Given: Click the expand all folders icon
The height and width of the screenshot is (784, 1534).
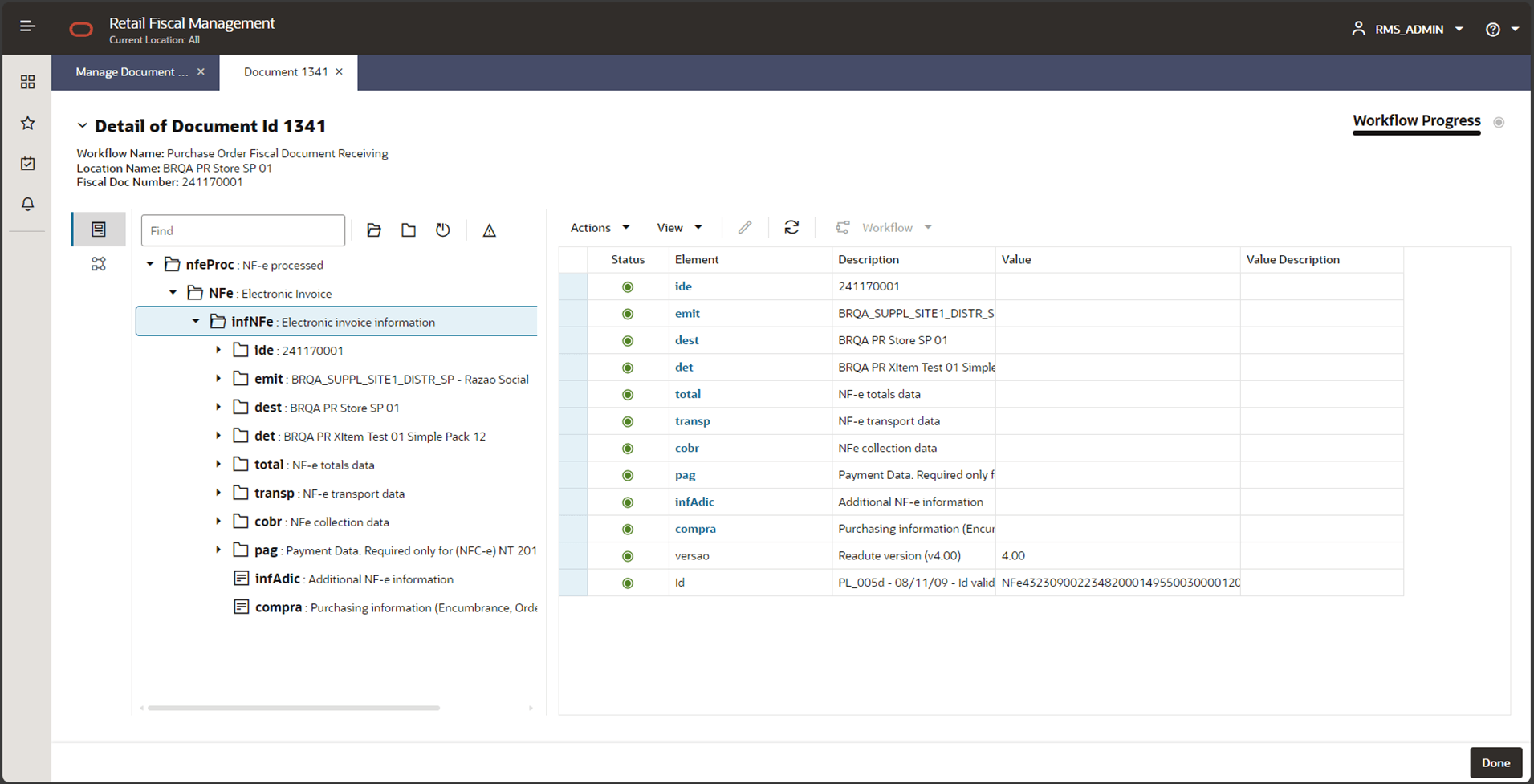Looking at the screenshot, I should [374, 230].
